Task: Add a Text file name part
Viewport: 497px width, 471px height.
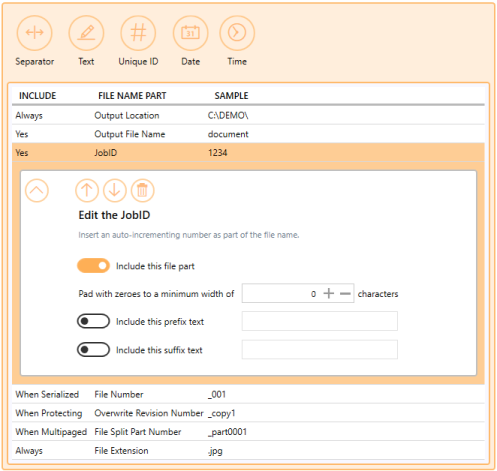Action: (86, 33)
